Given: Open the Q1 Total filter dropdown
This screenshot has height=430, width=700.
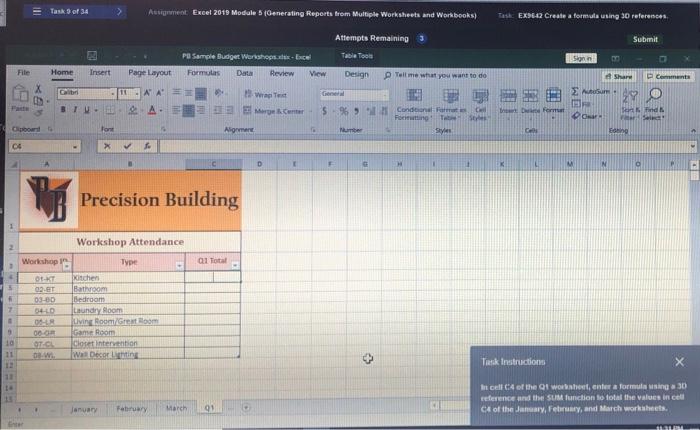Looking at the screenshot, I should pos(235,266).
